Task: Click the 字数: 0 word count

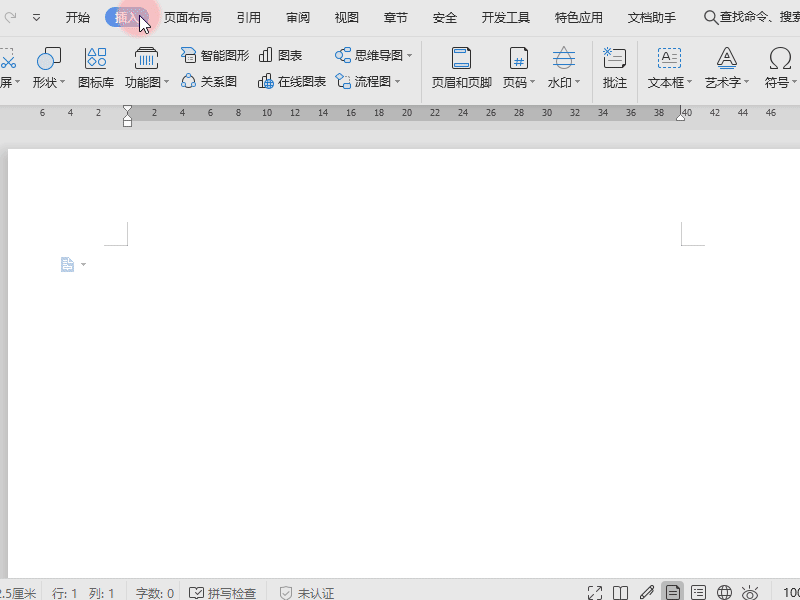Action: click(155, 593)
